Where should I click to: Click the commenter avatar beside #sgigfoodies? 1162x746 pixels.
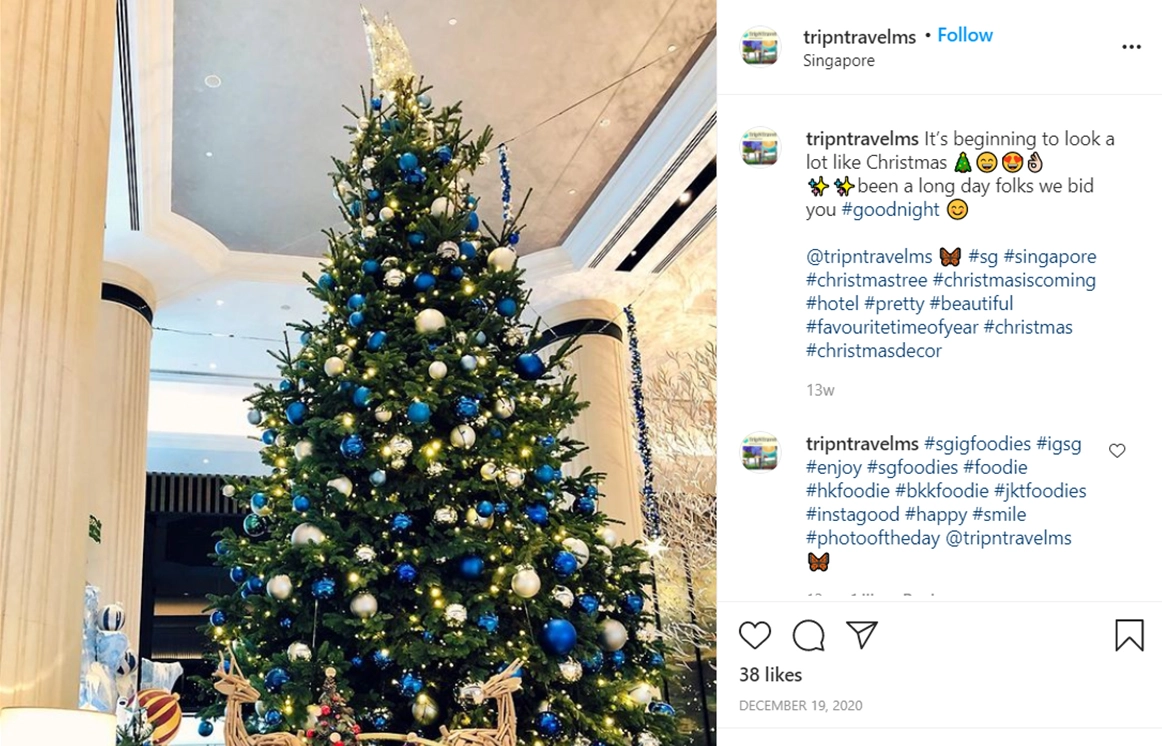click(760, 451)
